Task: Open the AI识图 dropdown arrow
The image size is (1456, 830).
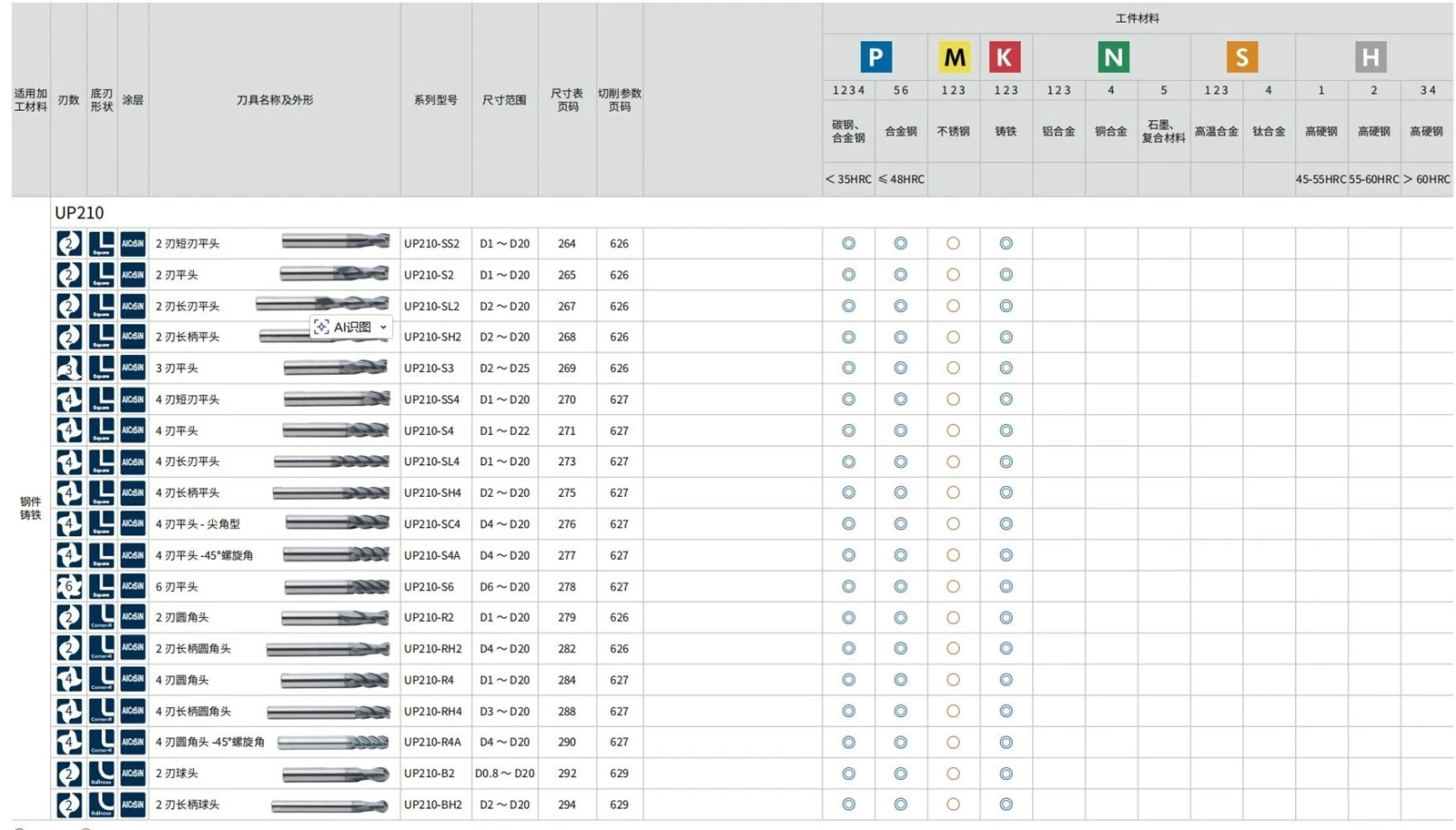Action: coord(383,328)
